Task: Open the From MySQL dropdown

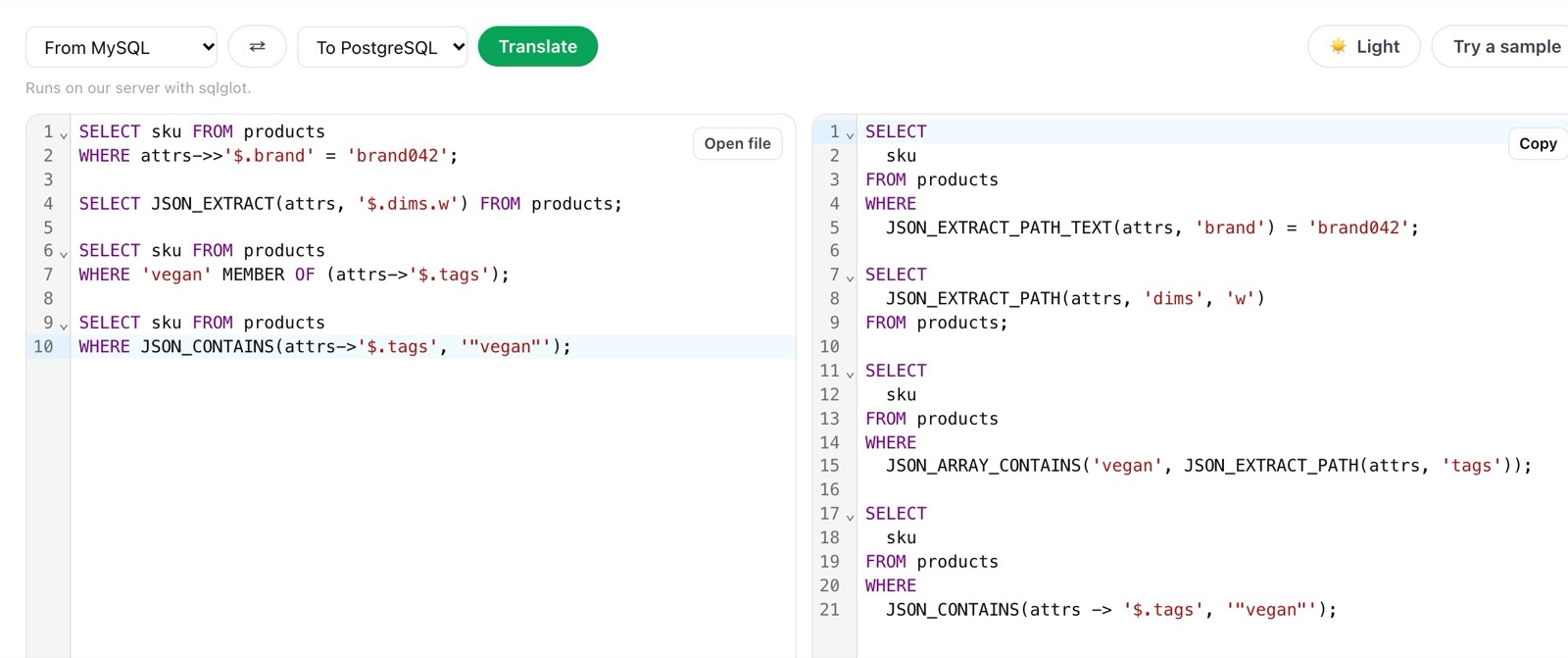Action: tap(122, 47)
